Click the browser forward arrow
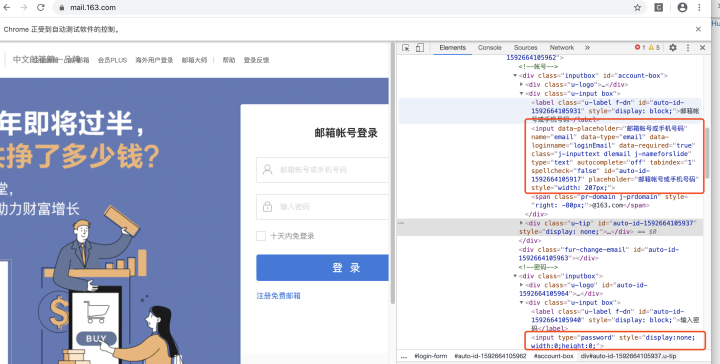 tap(23, 7)
